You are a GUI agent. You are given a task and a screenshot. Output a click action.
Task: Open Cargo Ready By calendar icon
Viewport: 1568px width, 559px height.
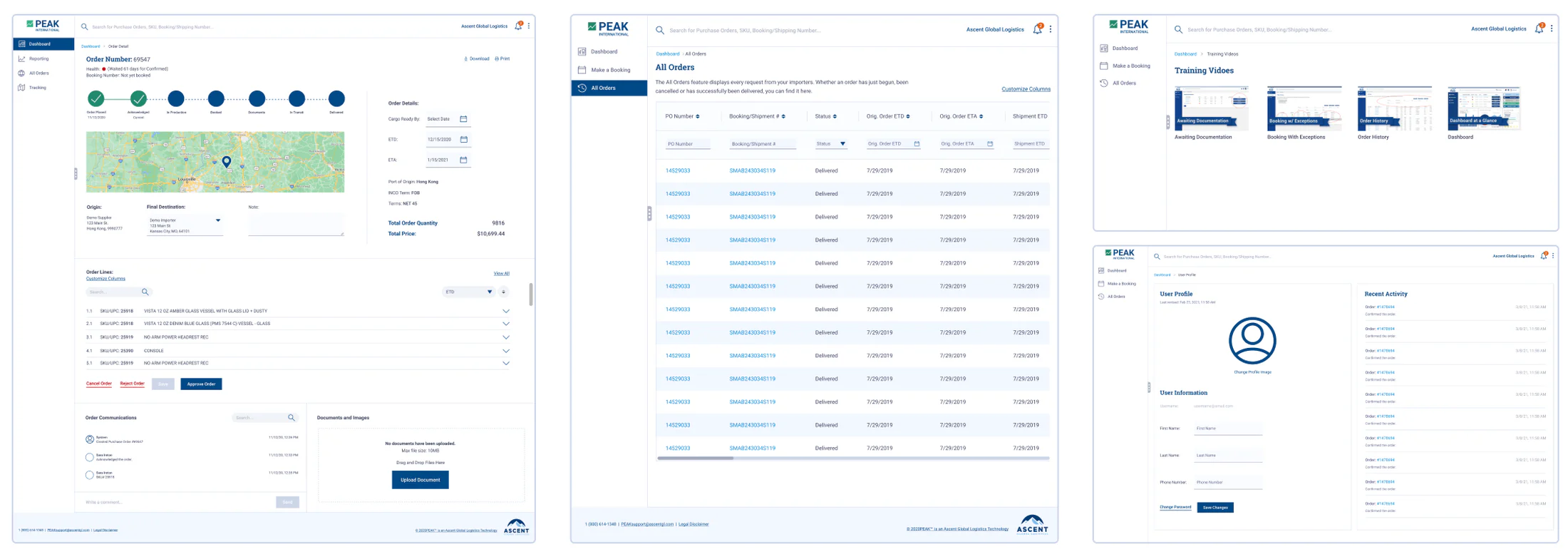tap(463, 119)
